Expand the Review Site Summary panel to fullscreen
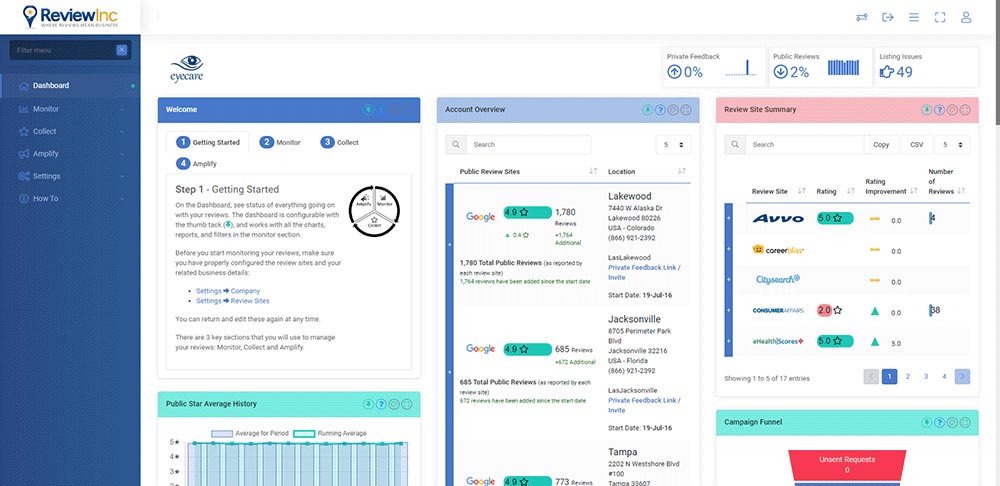This screenshot has width=1000, height=486. pos(965,110)
